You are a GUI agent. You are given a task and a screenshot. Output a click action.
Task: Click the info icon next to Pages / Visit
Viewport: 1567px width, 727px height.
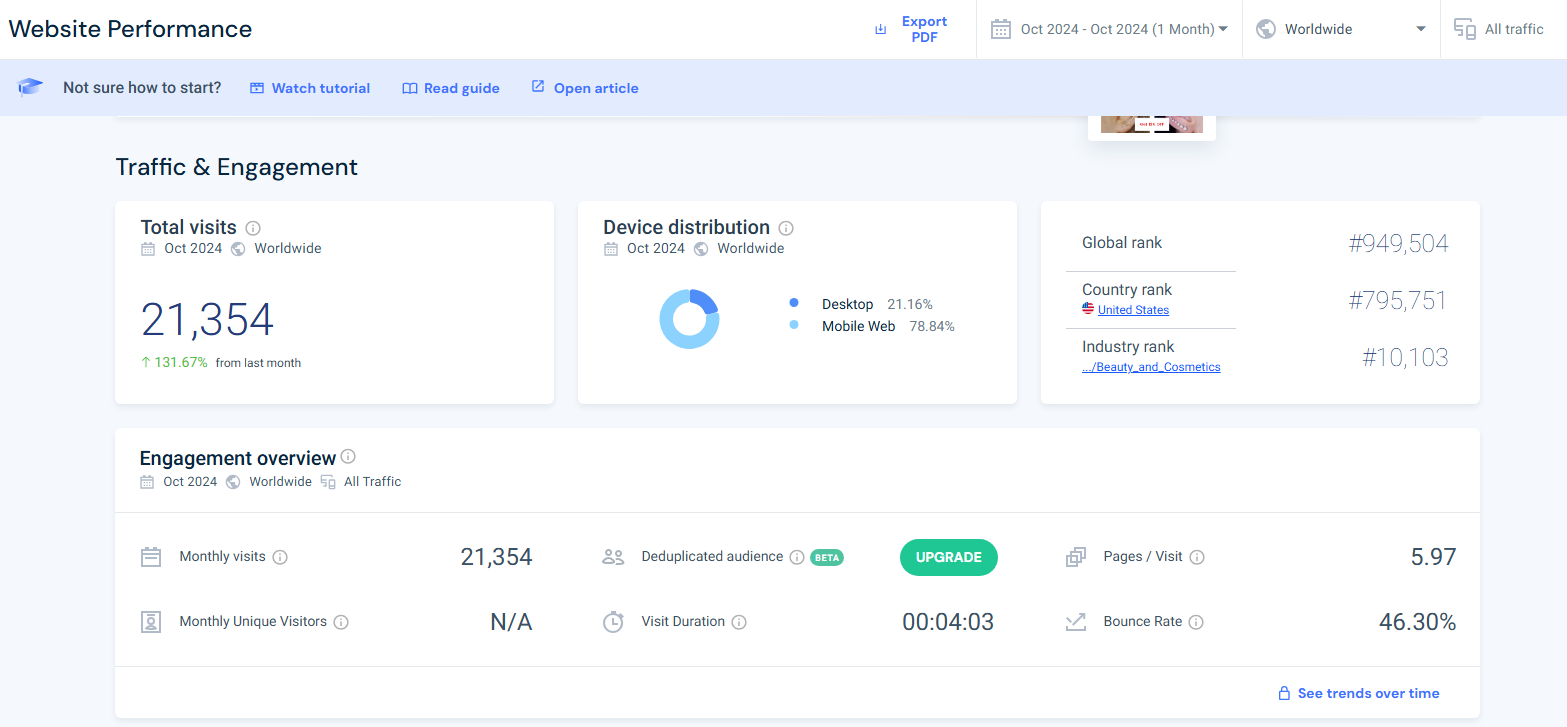tap(1197, 557)
